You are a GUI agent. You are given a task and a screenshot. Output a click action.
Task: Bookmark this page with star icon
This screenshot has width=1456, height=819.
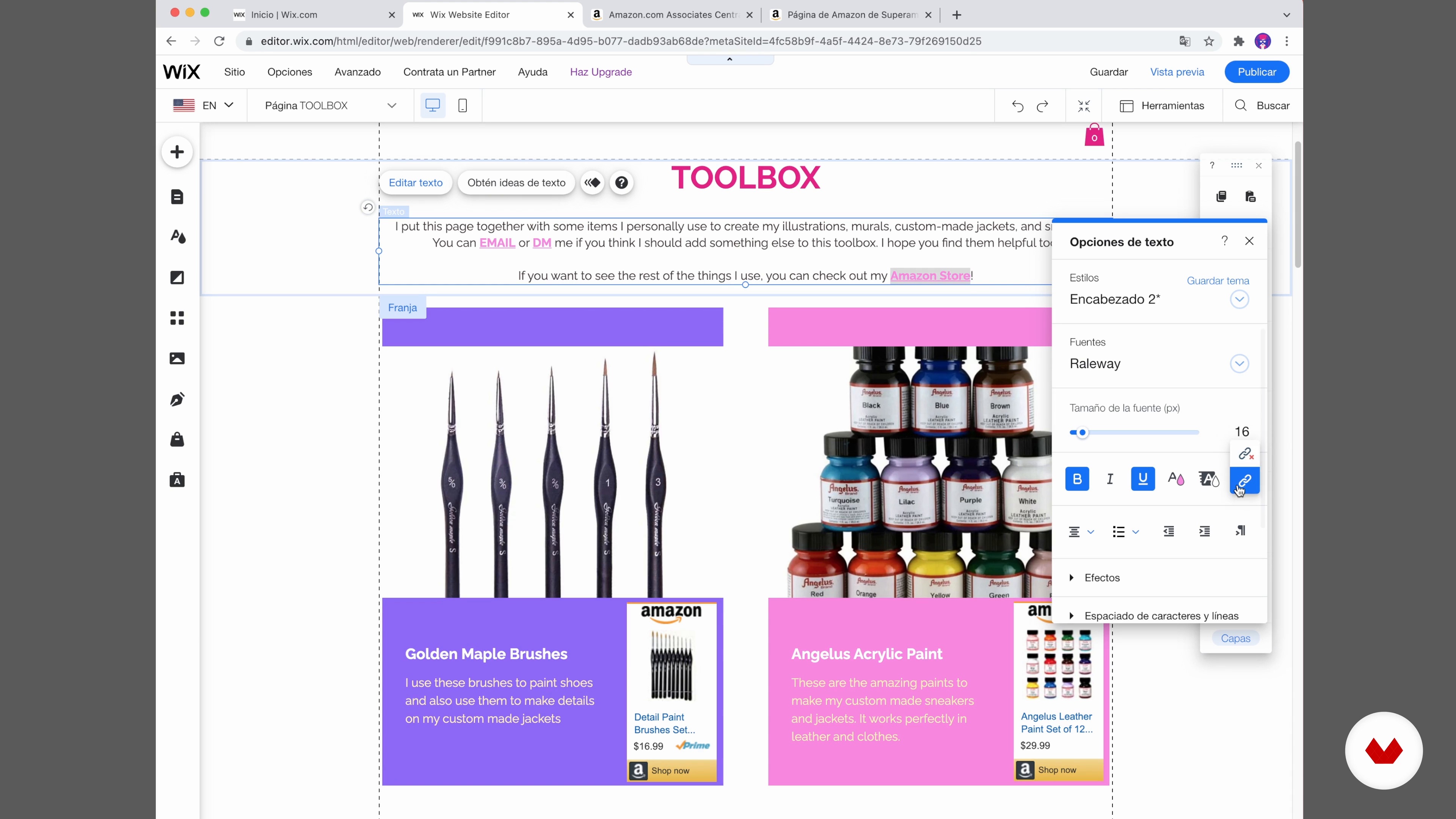pos(1209,41)
